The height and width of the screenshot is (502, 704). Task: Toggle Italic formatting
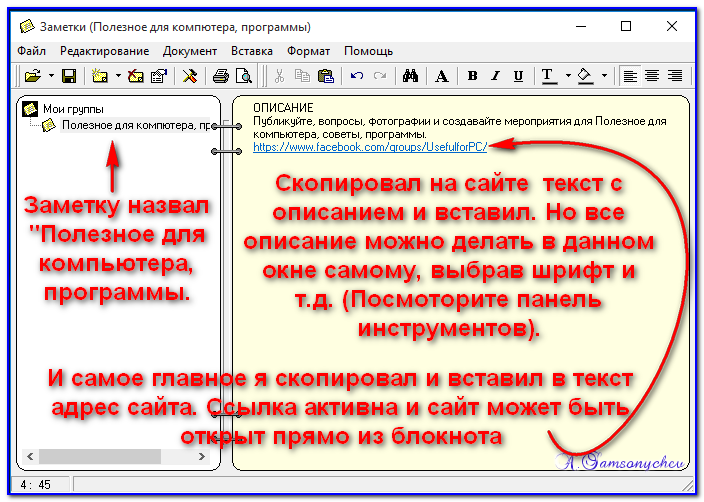pos(495,76)
